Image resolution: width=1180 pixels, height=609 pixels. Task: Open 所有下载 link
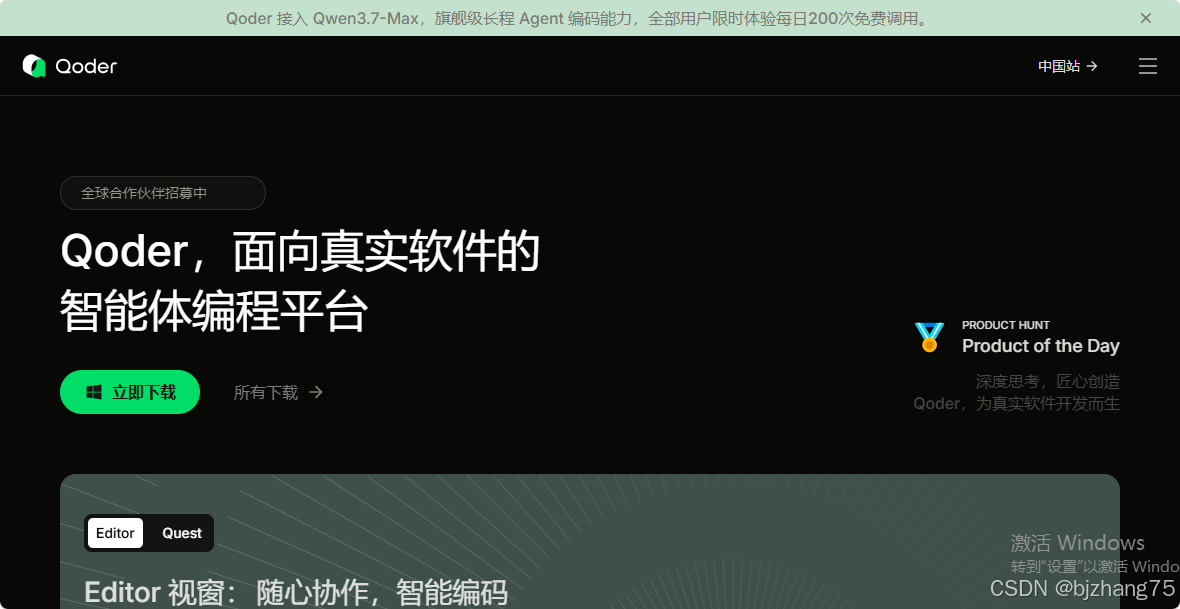(278, 392)
